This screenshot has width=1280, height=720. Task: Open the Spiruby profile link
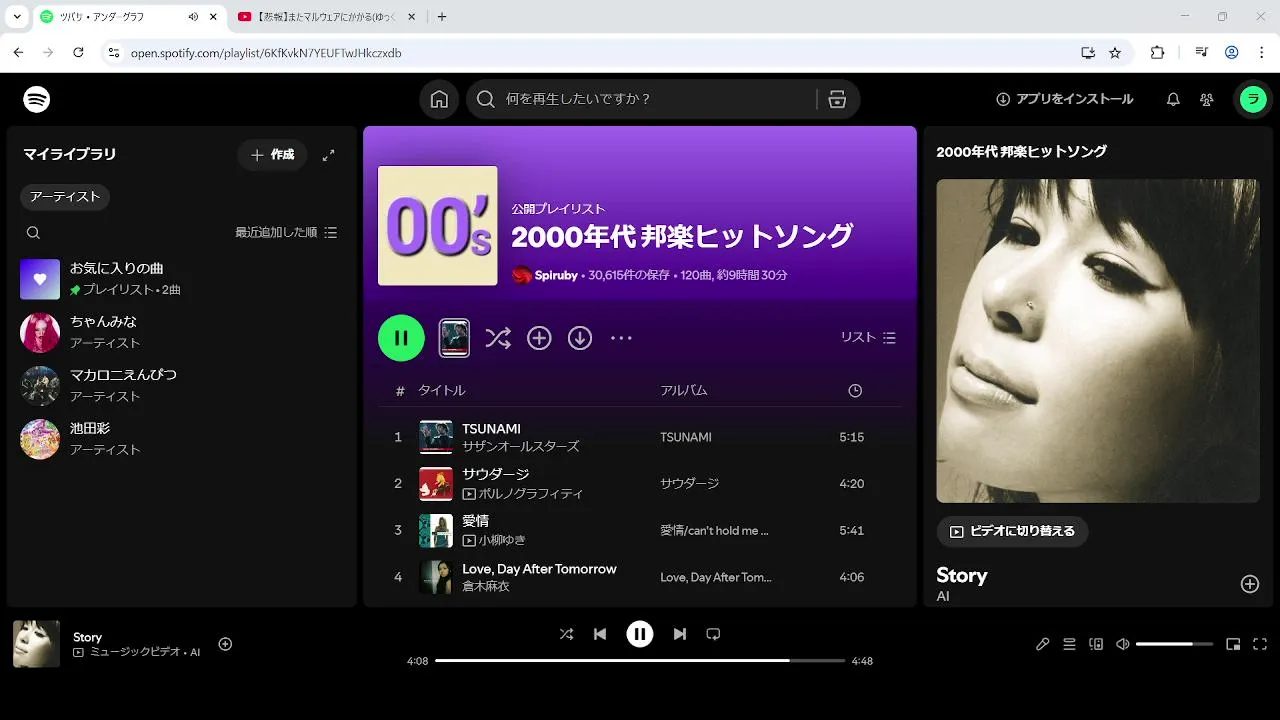point(556,275)
